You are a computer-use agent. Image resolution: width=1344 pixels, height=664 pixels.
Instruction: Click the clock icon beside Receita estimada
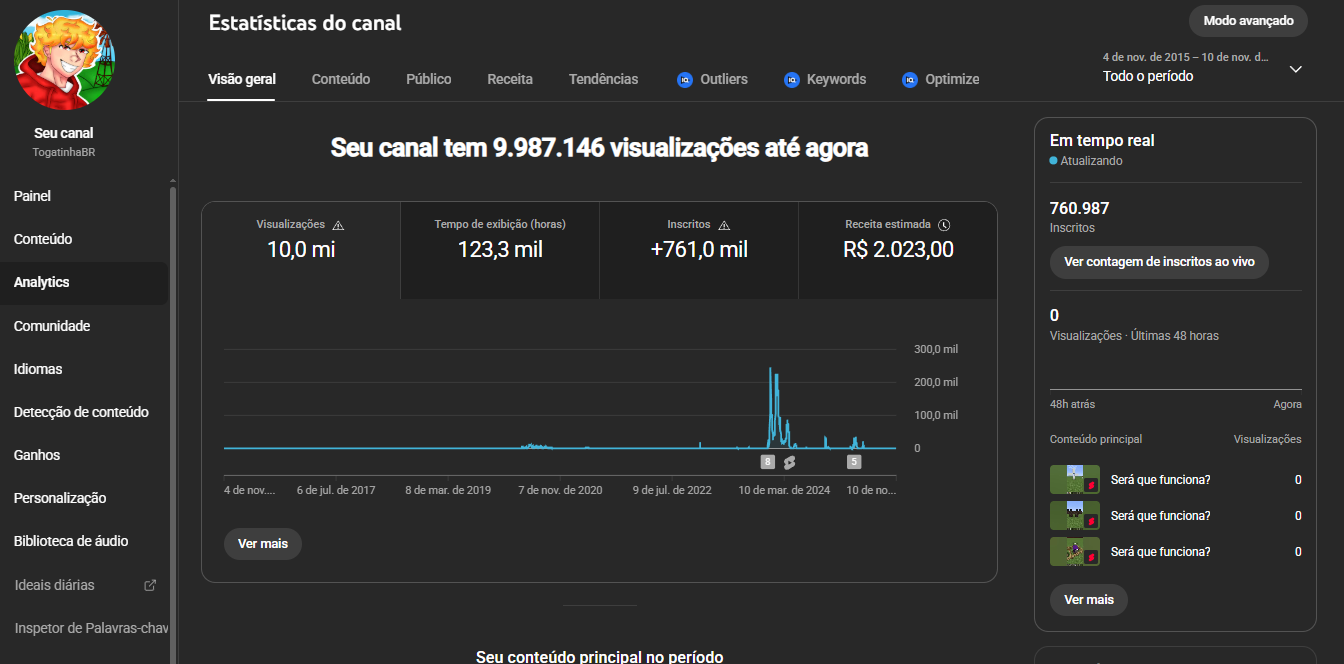944,225
